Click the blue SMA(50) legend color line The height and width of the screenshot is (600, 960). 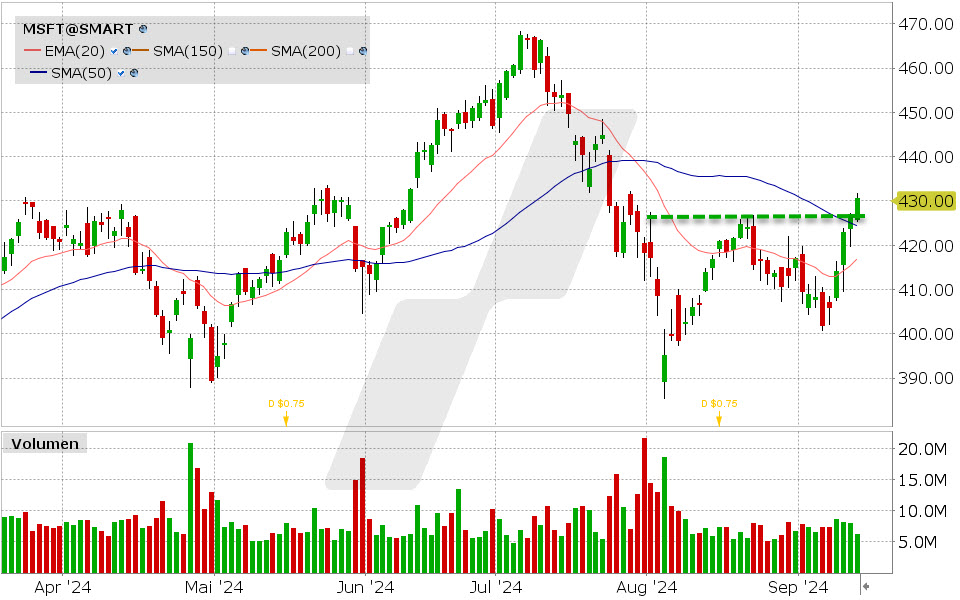[x=39, y=72]
